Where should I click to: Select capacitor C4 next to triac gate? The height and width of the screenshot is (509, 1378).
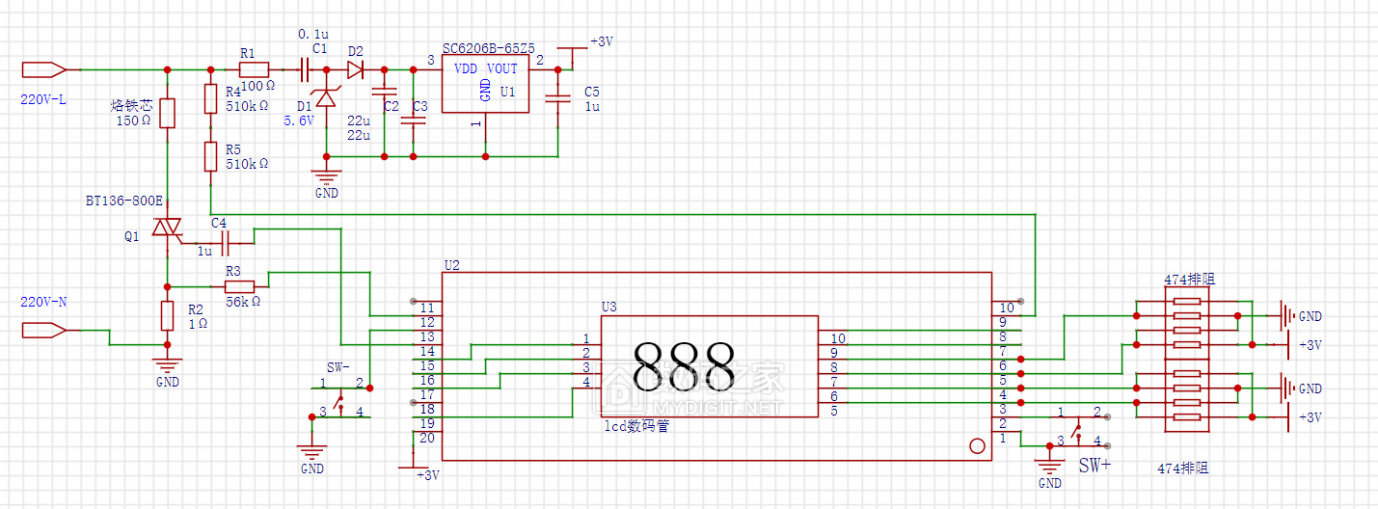pos(224,240)
